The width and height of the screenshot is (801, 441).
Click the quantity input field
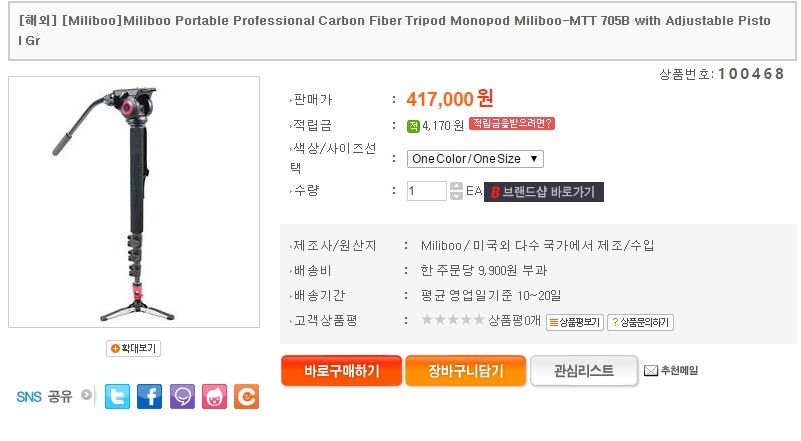[x=427, y=191]
